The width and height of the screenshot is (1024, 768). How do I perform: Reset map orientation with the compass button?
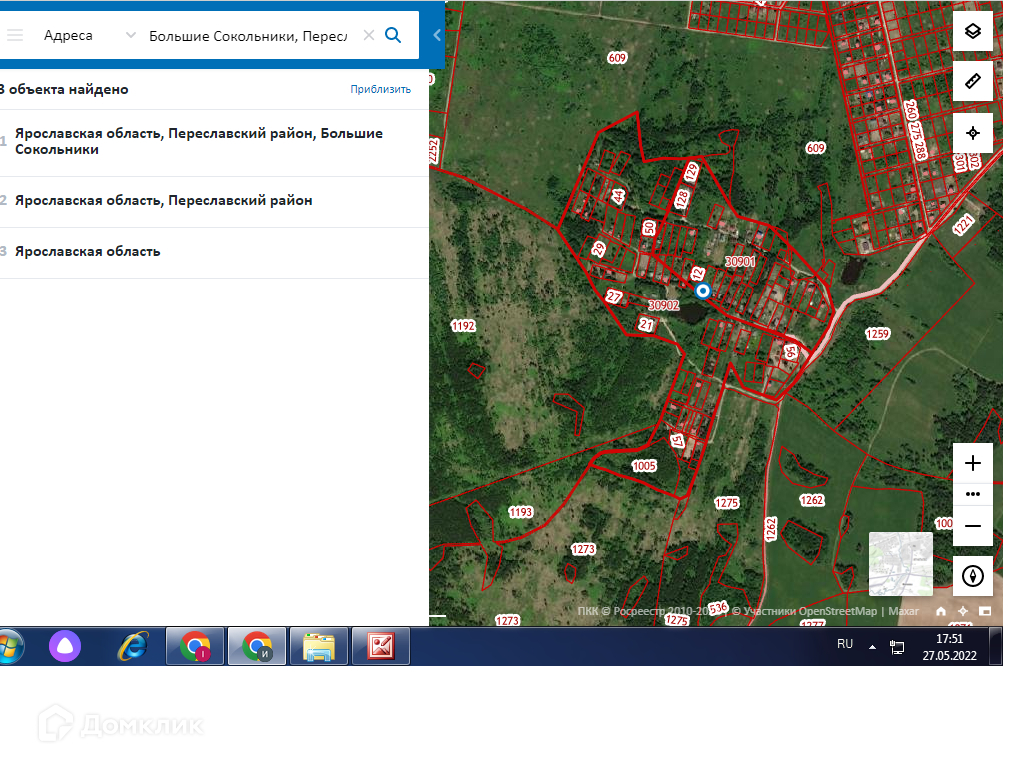click(x=972, y=576)
